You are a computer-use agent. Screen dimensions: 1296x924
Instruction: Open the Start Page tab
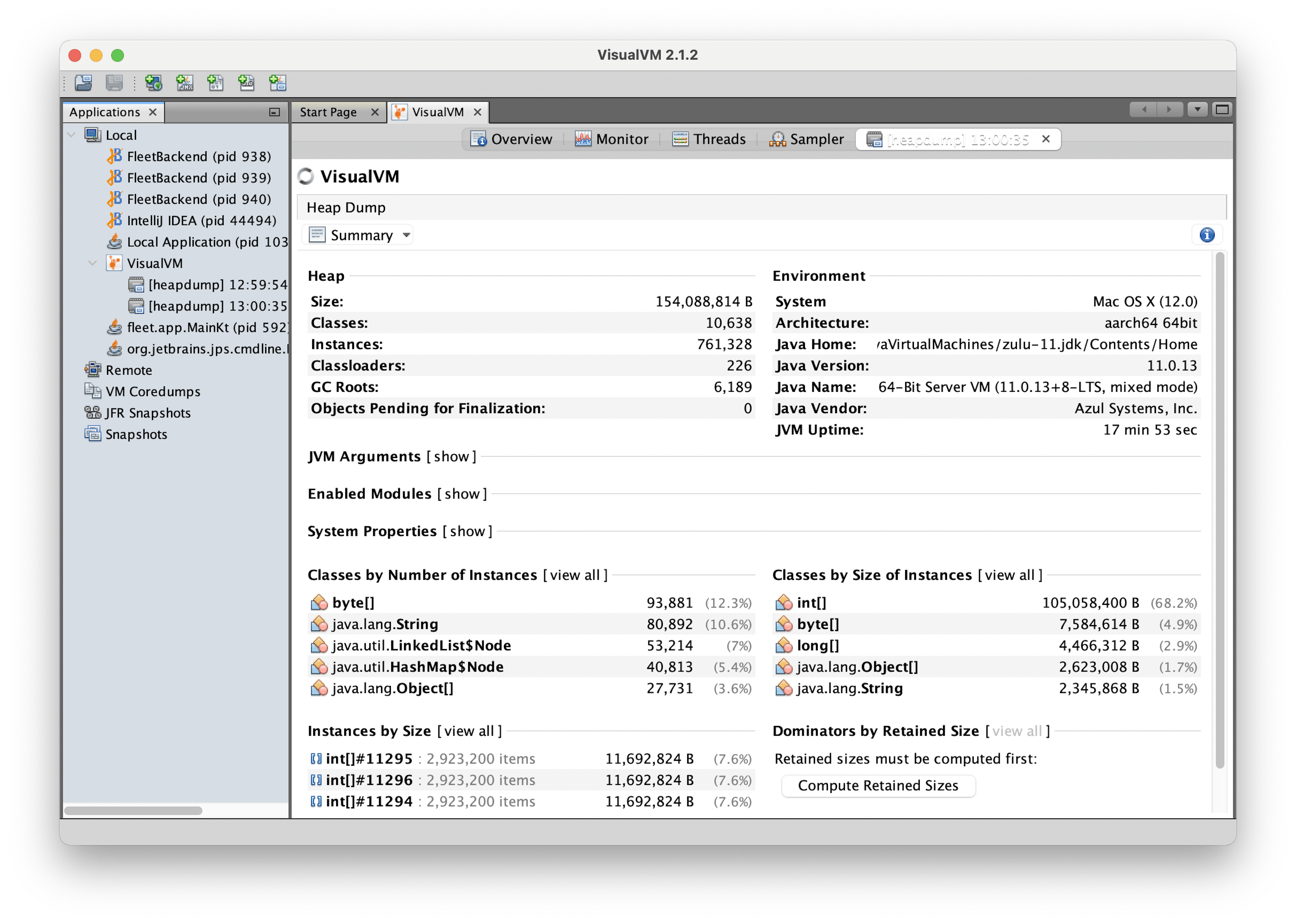coord(328,112)
